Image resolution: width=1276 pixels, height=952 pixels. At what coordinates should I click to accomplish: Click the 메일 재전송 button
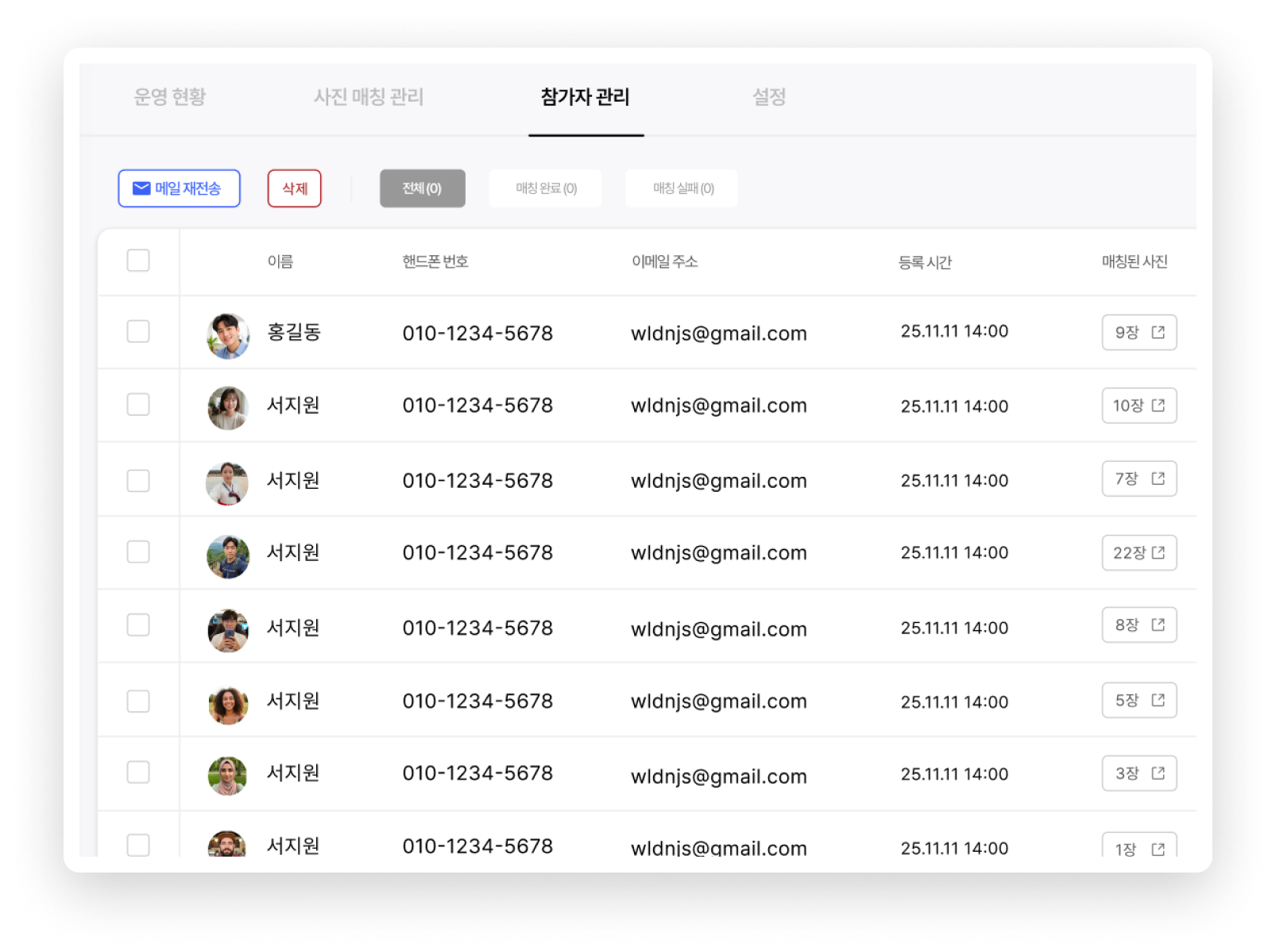[180, 188]
